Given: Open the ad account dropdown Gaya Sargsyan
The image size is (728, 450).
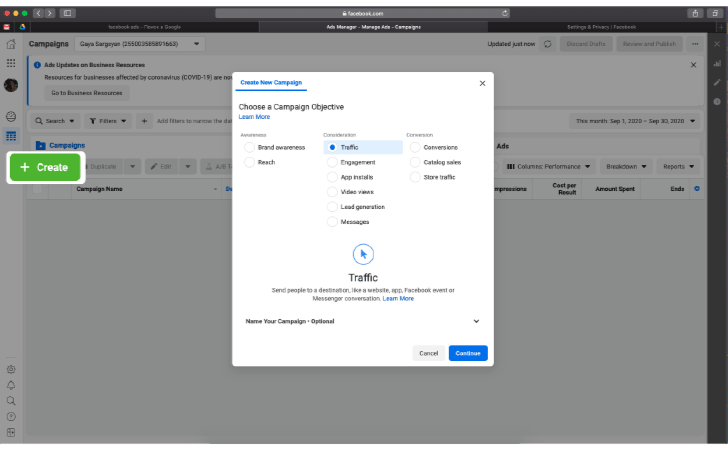Looking at the screenshot, I should coord(140,44).
